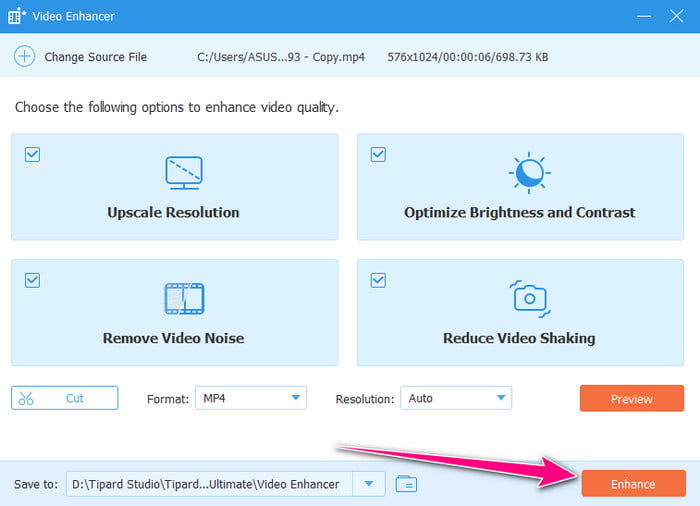This screenshot has width=700, height=506.
Task: Open the Format dropdown showing MP4
Action: [250, 398]
